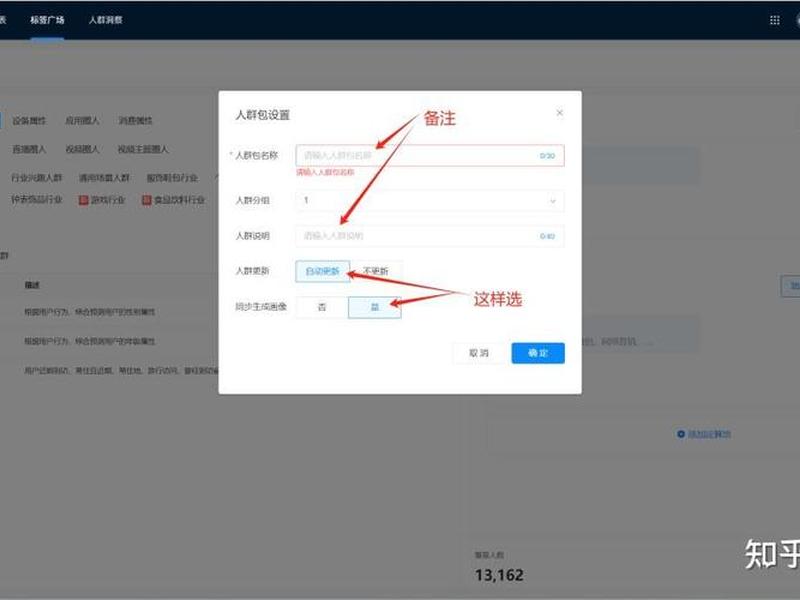Viewport: 800px width, 600px height.
Task: Choose 是 for 同步生成画像
Action: (374, 307)
